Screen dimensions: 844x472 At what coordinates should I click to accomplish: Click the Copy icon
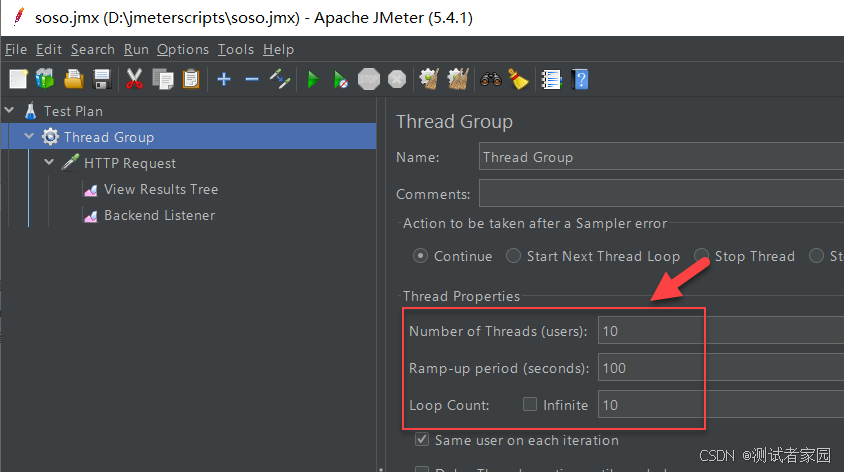point(163,79)
